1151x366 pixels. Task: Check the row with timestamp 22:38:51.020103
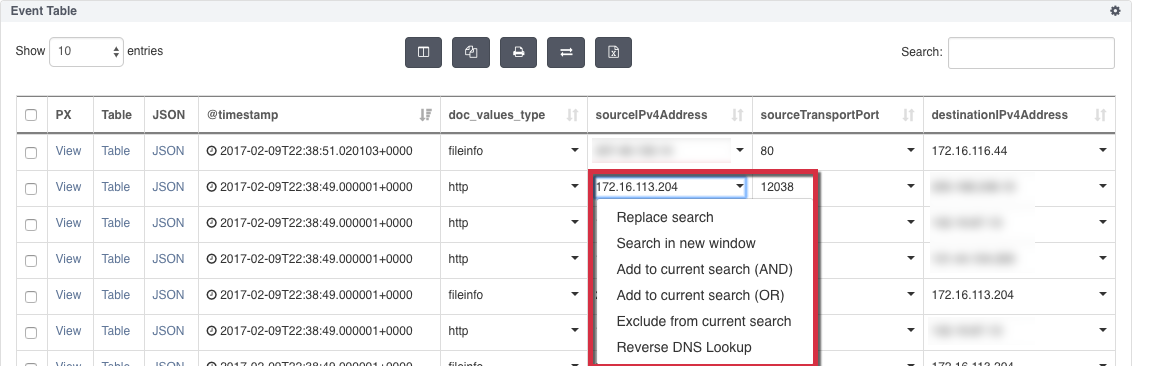[x=31, y=153]
